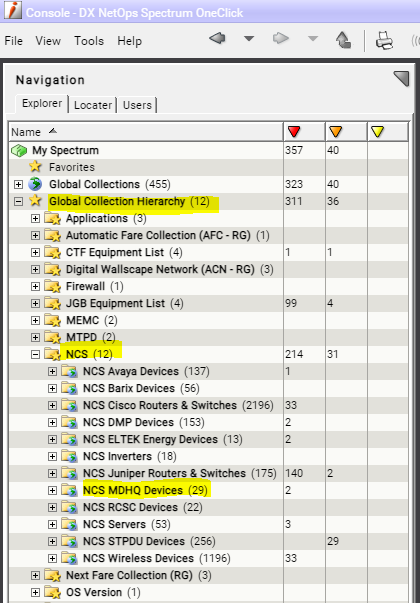Click the OneClick application title icon
420x603 pixels.
tap(13, 10)
